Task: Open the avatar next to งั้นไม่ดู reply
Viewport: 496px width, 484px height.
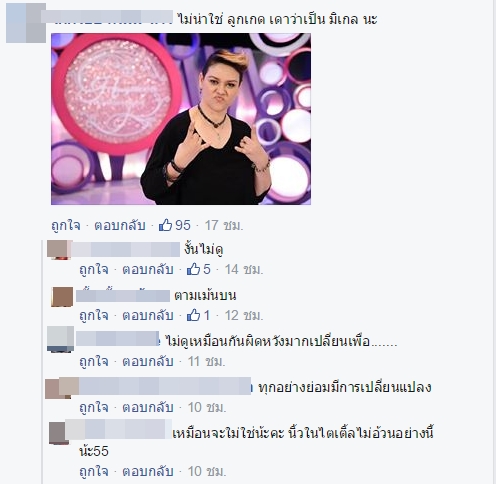Action: pyautogui.click(x=59, y=249)
